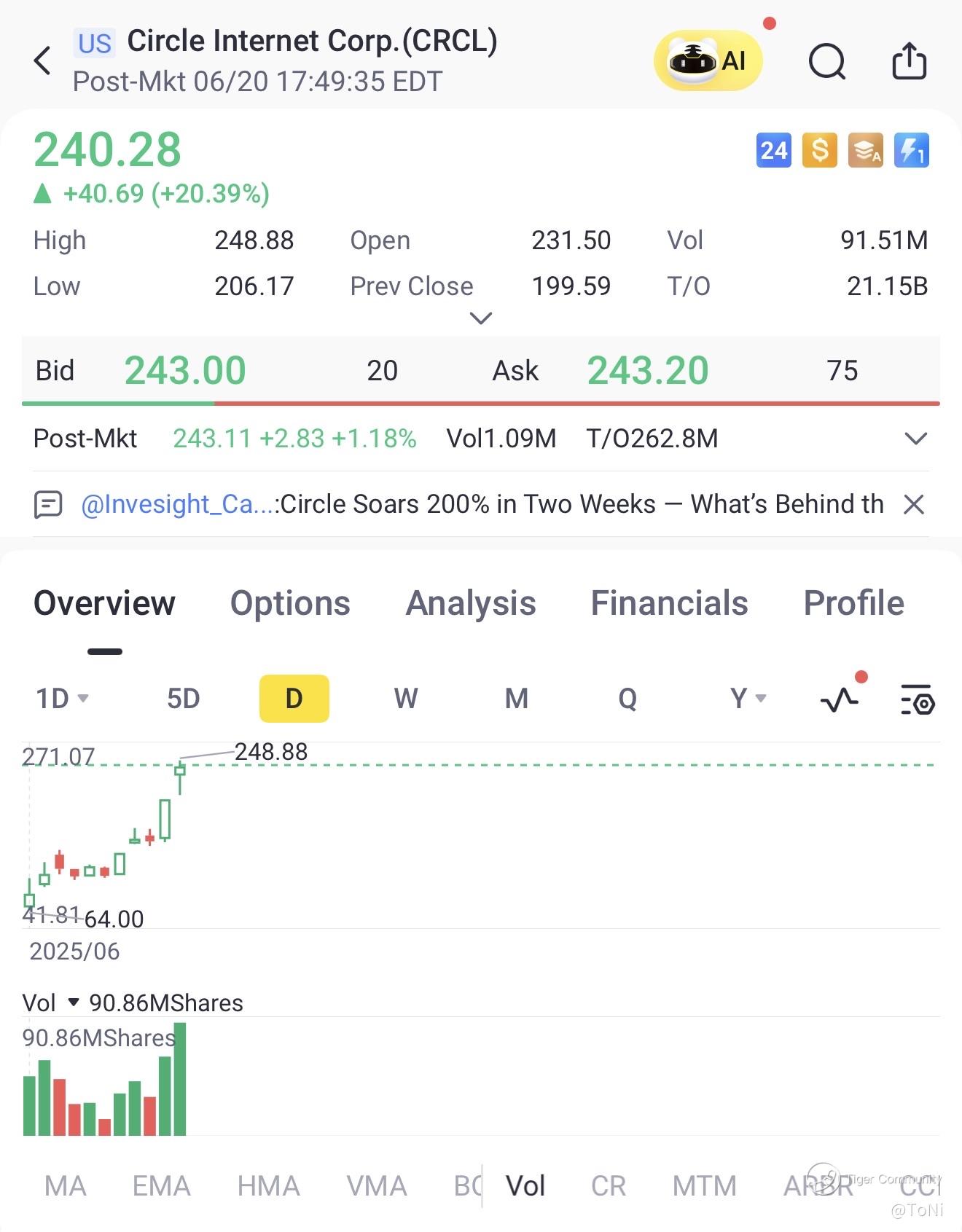This screenshot has width=962, height=1232.
Task: Tap the orange dollar sign badge
Action: (819, 151)
